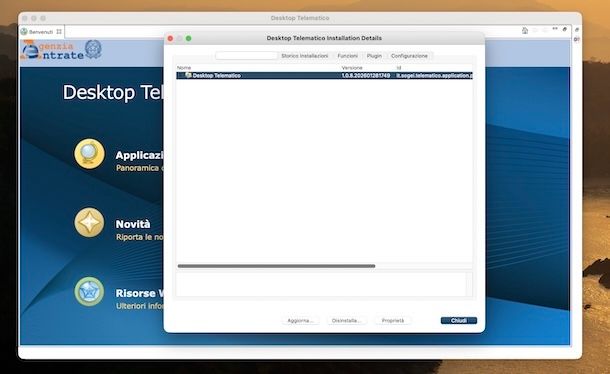
Task: Click the reduce icon next to Home in toolbar
Action: pyautogui.click(x=555, y=29)
